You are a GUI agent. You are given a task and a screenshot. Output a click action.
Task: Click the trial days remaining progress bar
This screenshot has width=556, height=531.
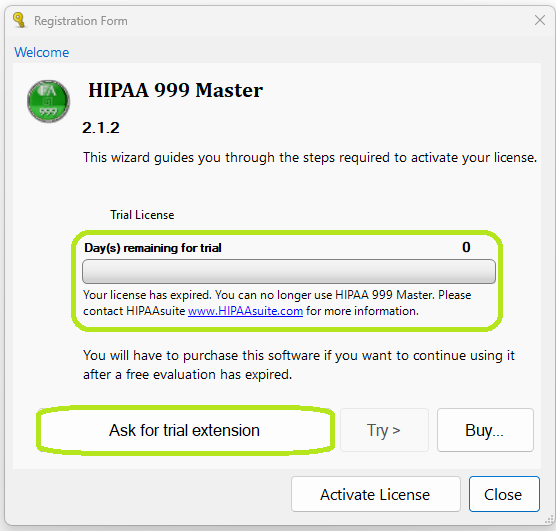289,271
